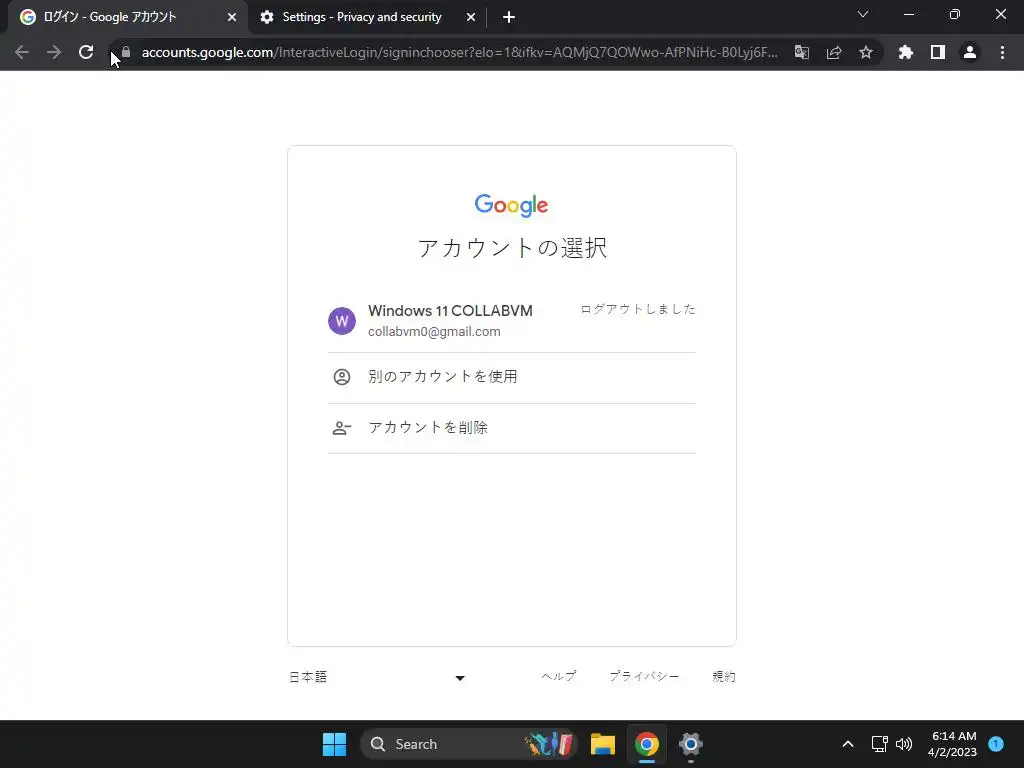The height and width of the screenshot is (768, 1024).
Task: Open the volume speaker tray icon
Action: click(904, 744)
